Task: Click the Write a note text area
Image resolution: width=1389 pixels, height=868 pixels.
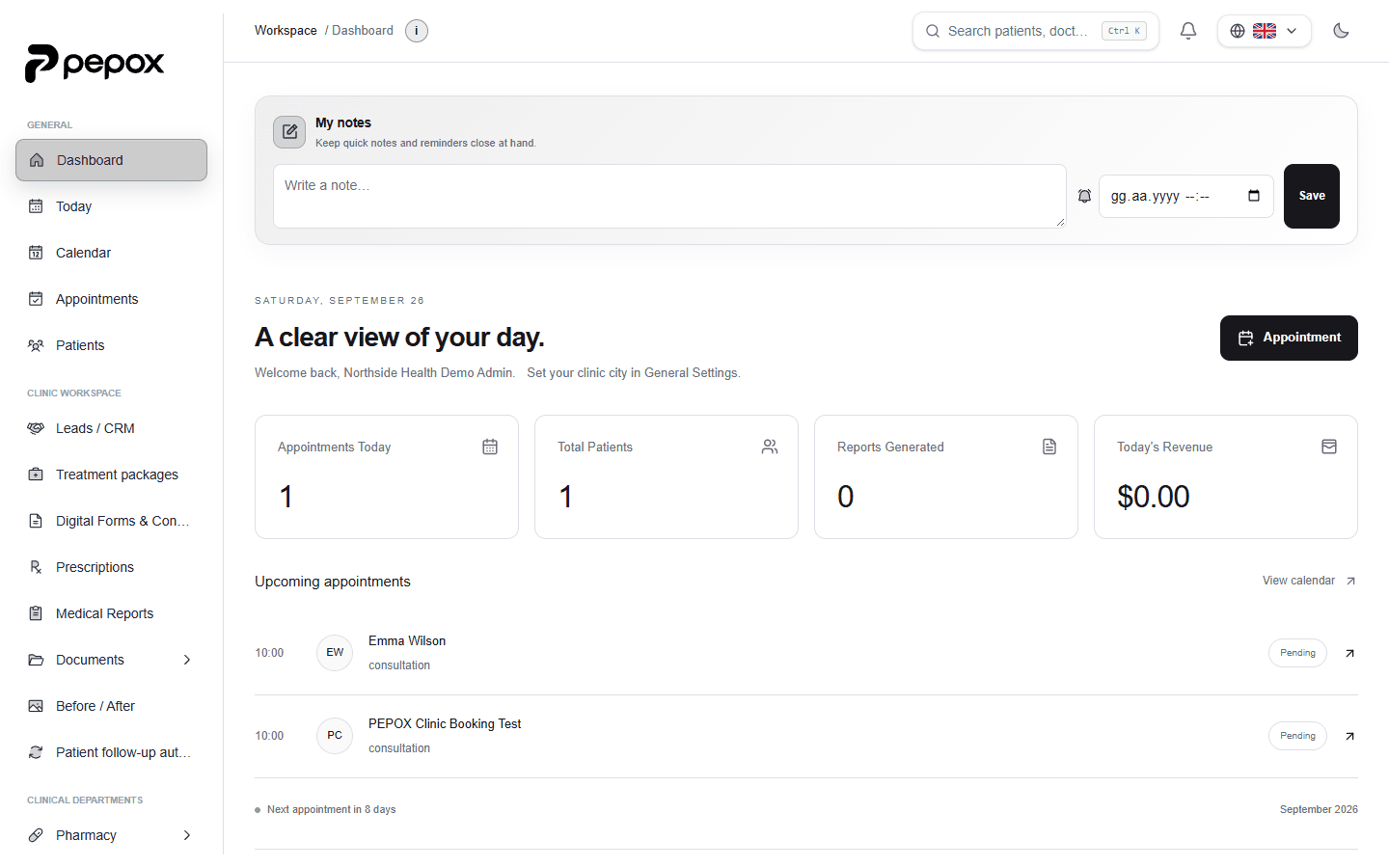Action: tap(669, 196)
